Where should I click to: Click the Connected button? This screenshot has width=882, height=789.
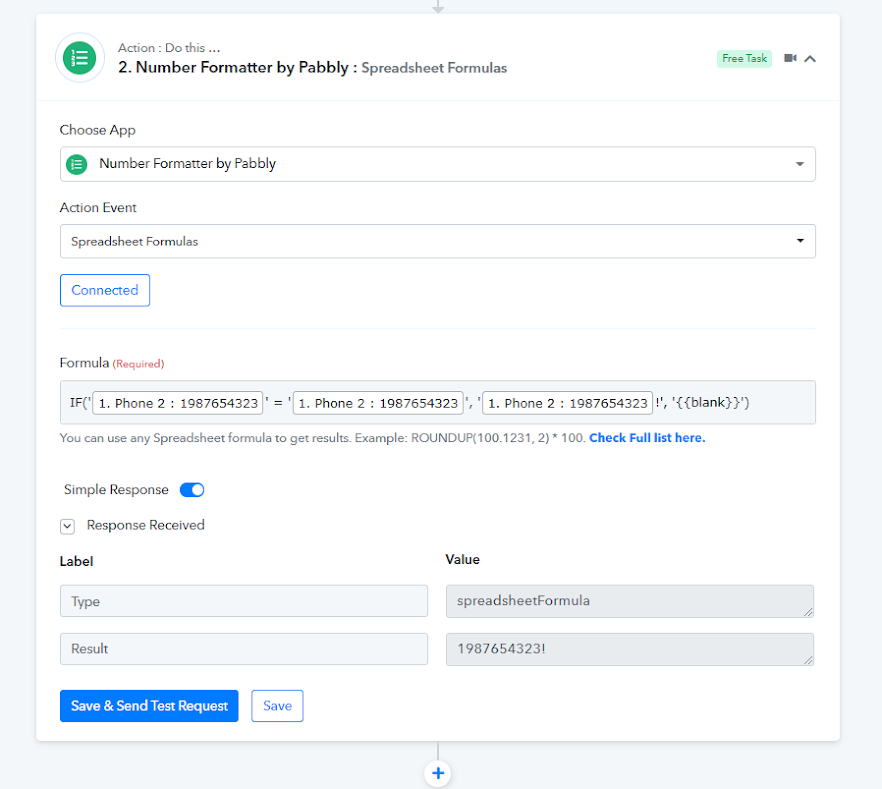(105, 290)
